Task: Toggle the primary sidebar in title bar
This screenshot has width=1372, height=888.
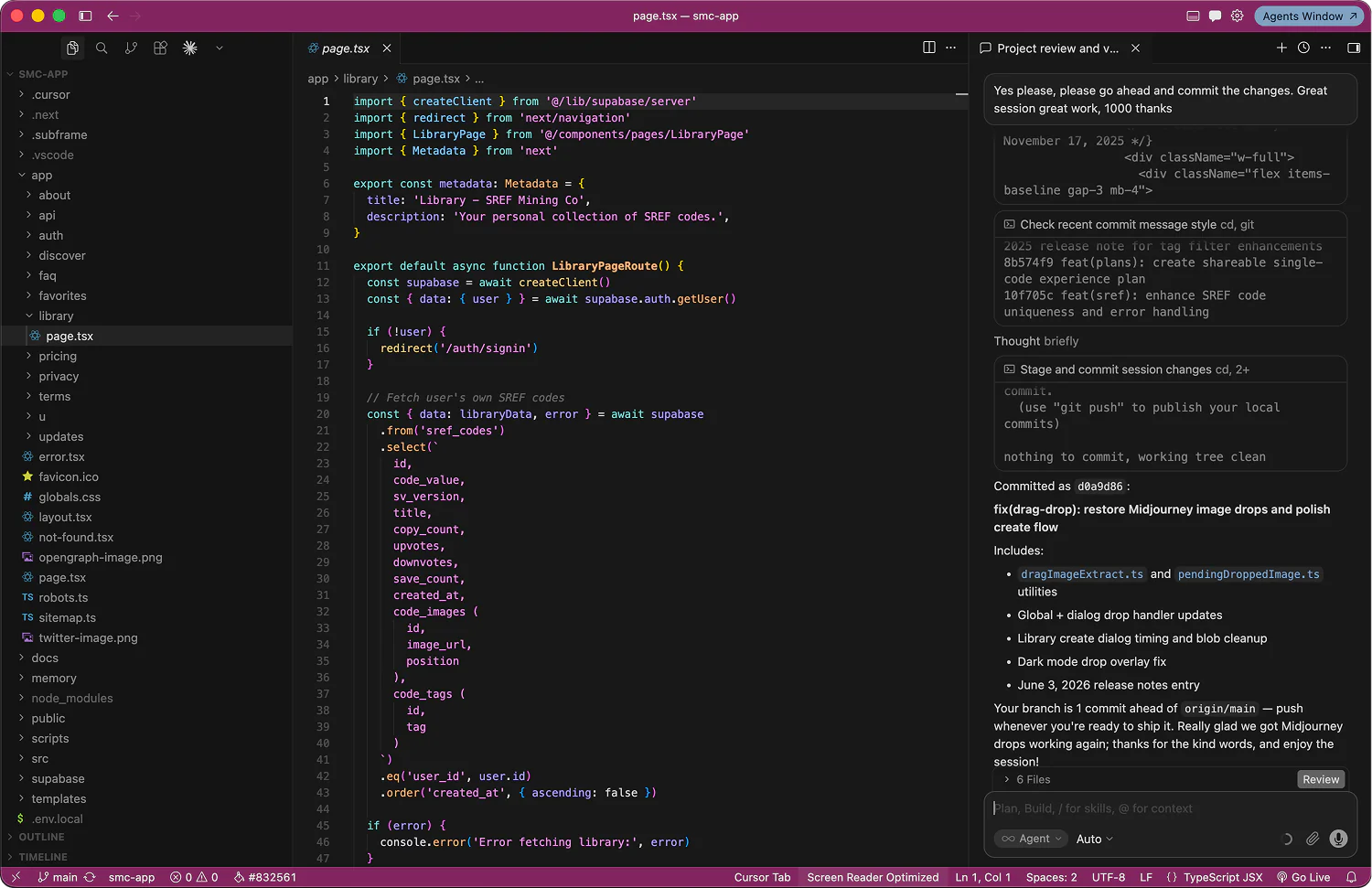Action: (85, 16)
